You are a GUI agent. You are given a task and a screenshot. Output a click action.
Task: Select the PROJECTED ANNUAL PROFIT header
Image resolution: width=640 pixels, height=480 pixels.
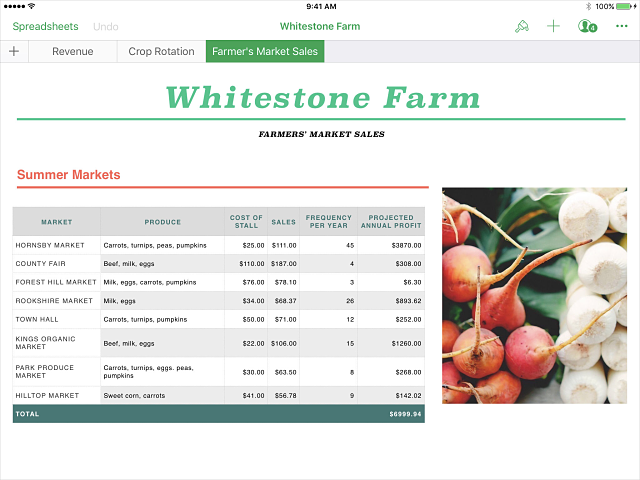click(x=391, y=222)
